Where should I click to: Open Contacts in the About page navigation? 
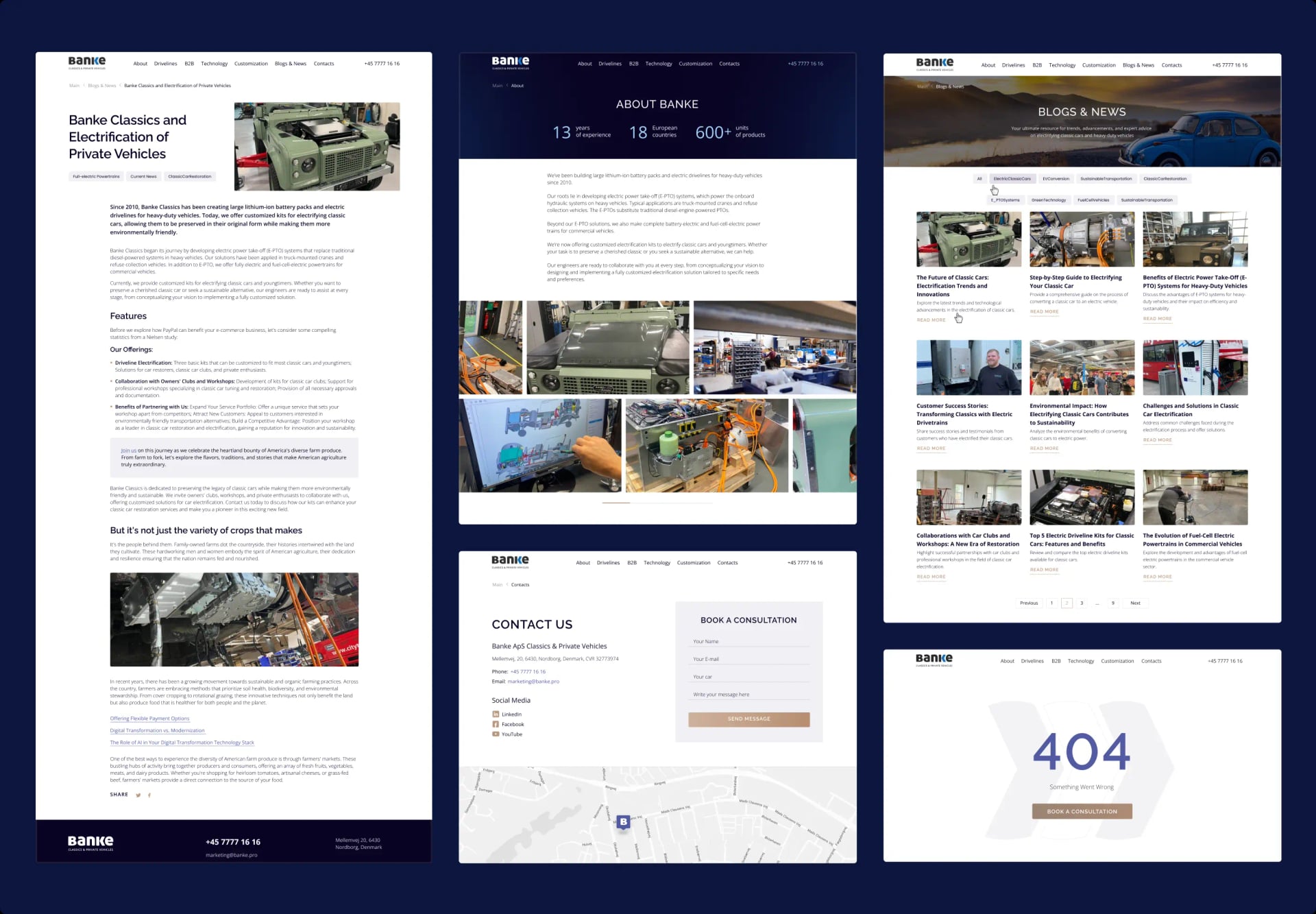[x=729, y=64]
